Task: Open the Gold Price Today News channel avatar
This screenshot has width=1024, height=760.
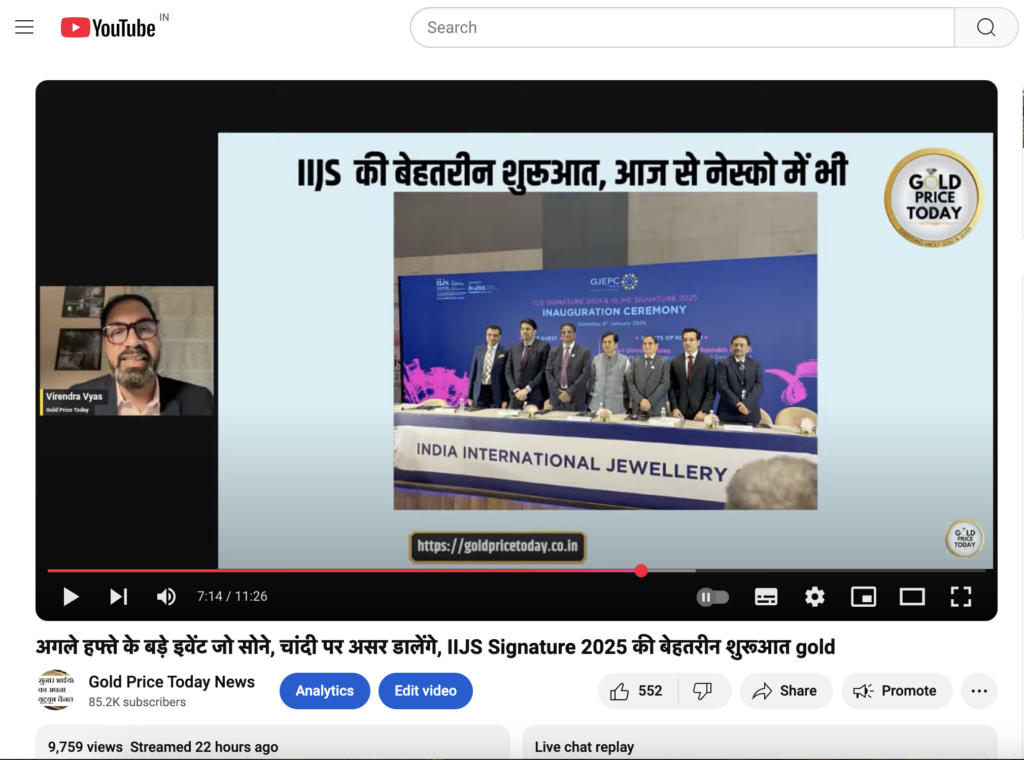Action: click(x=56, y=690)
